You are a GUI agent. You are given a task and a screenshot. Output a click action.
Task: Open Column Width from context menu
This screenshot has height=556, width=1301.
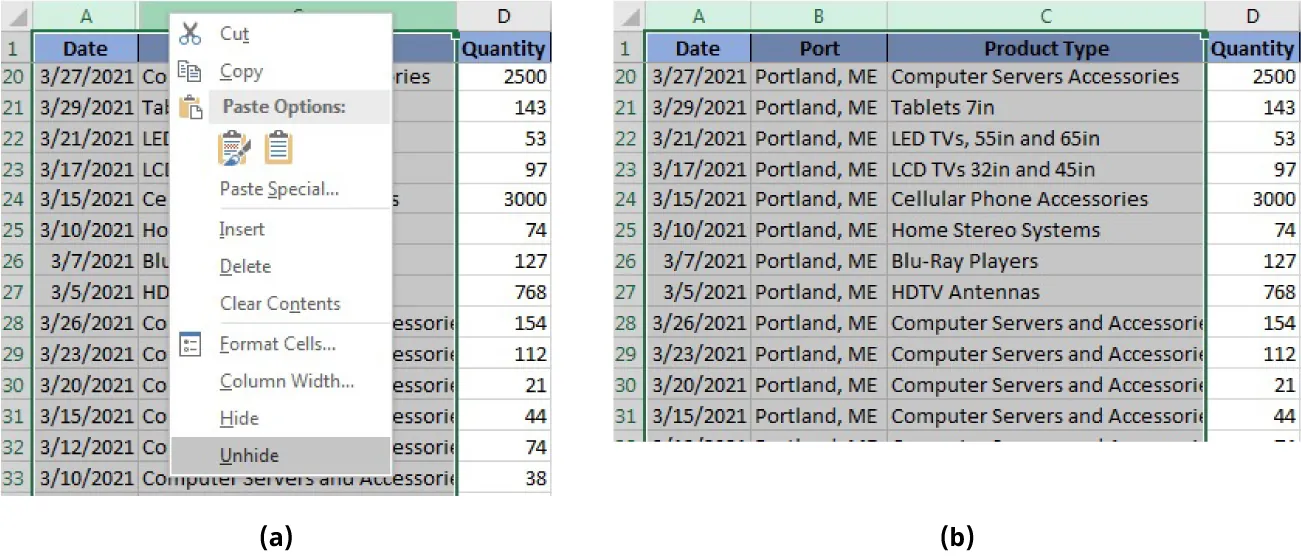(x=286, y=381)
